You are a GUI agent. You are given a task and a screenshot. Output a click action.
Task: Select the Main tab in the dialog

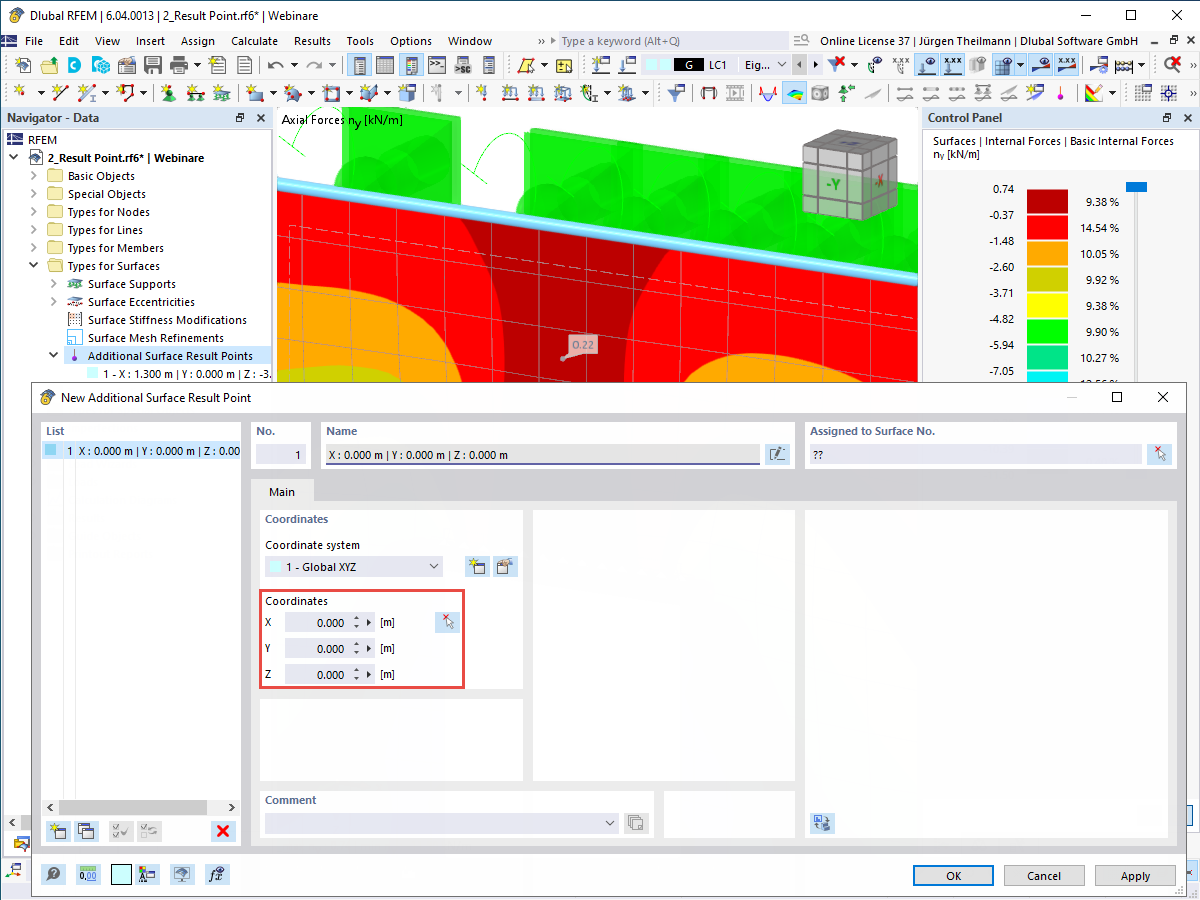pyautogui.click(x=281, y=491)
